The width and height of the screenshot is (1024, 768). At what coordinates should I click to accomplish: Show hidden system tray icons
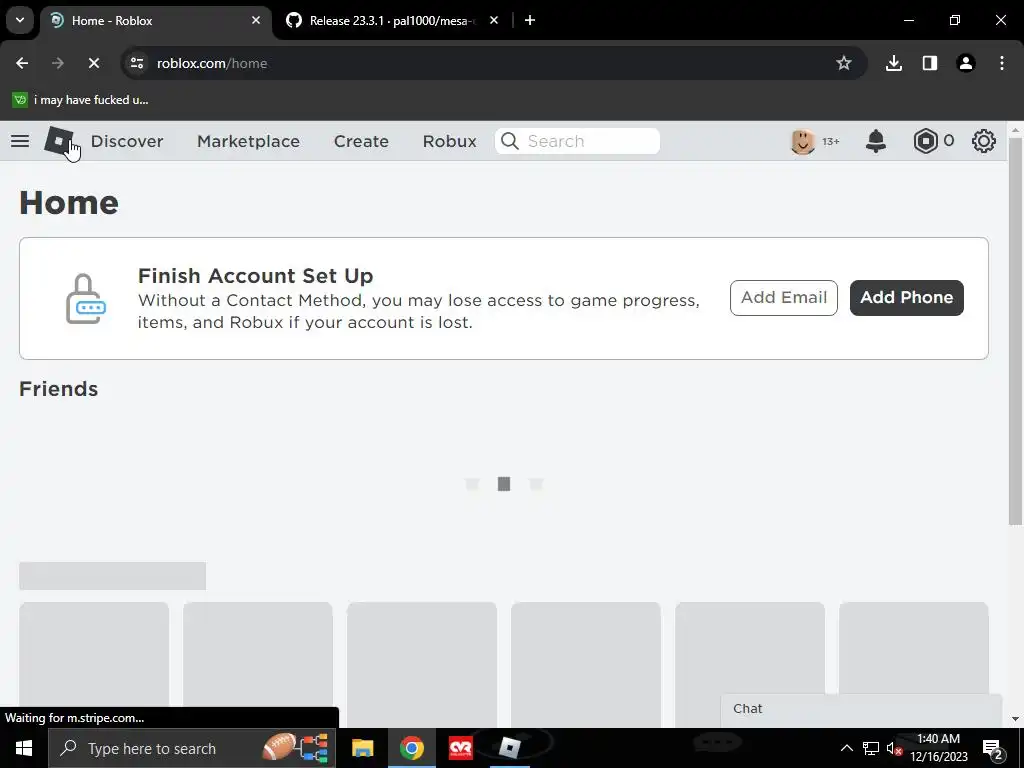[846, 748]
